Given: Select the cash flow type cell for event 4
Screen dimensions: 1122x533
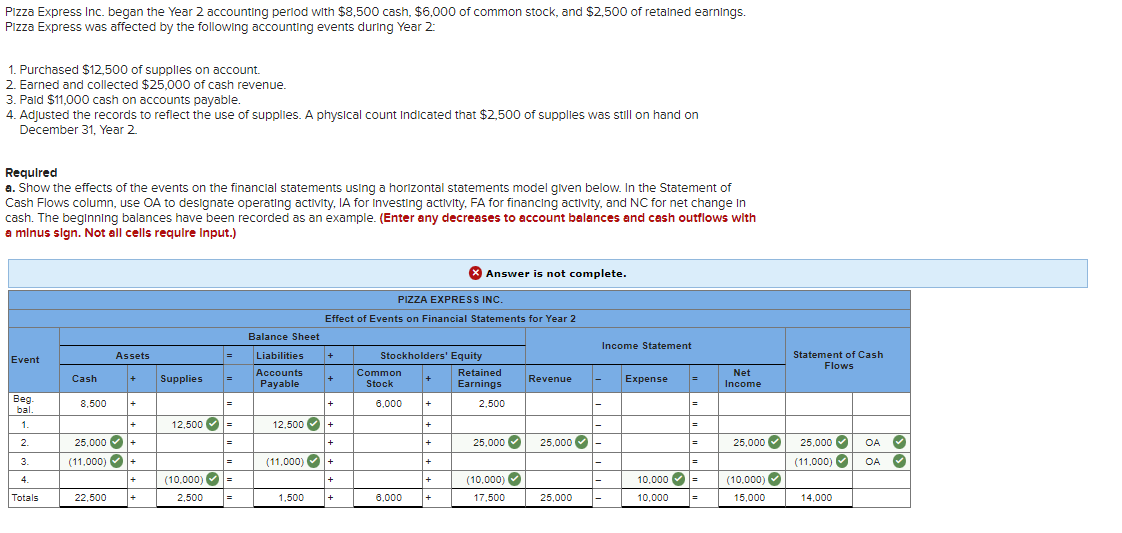Looking at the screenshot, I should [881, 479].
